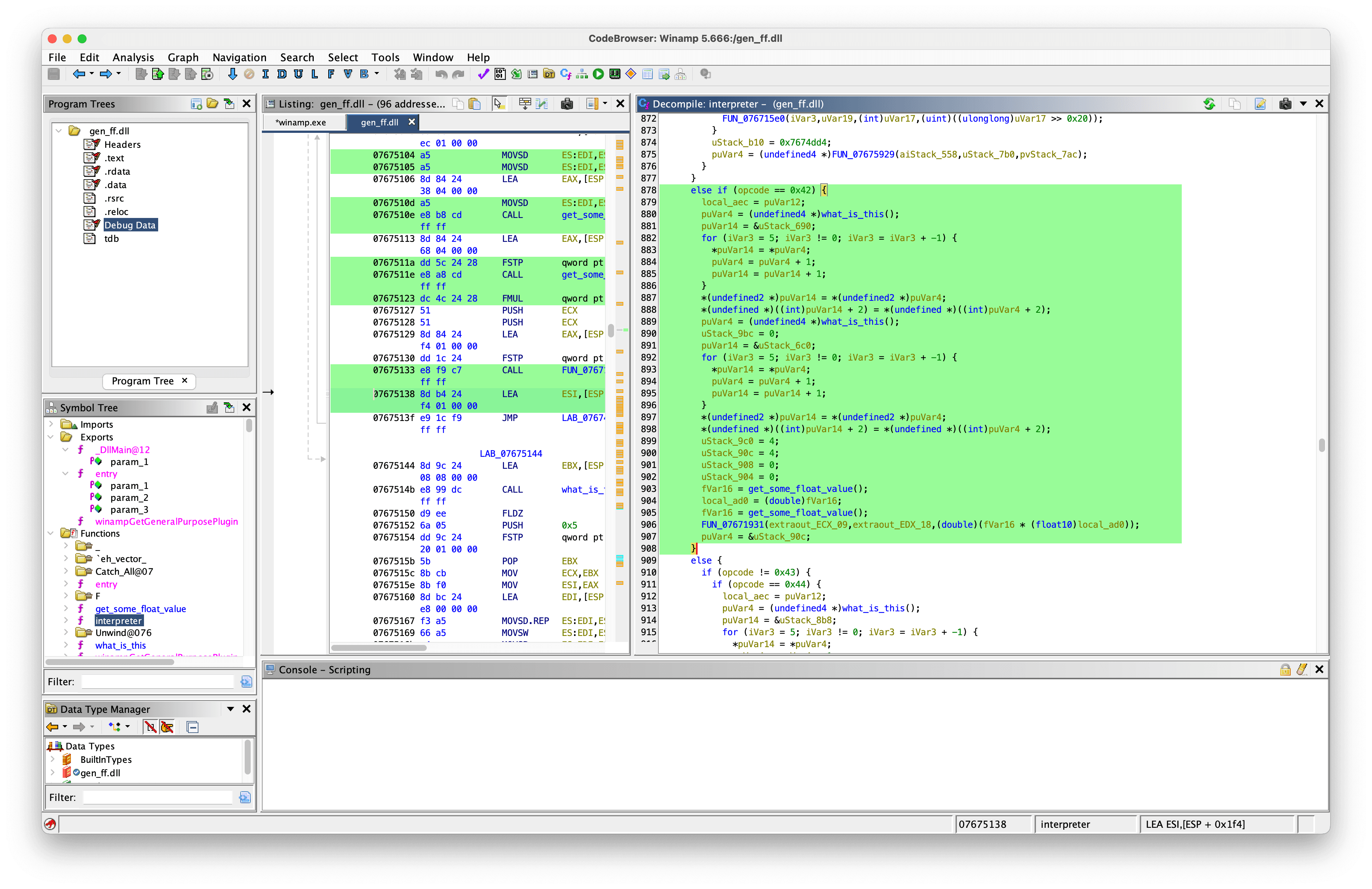Disassemble at the current address

point(281,74)
